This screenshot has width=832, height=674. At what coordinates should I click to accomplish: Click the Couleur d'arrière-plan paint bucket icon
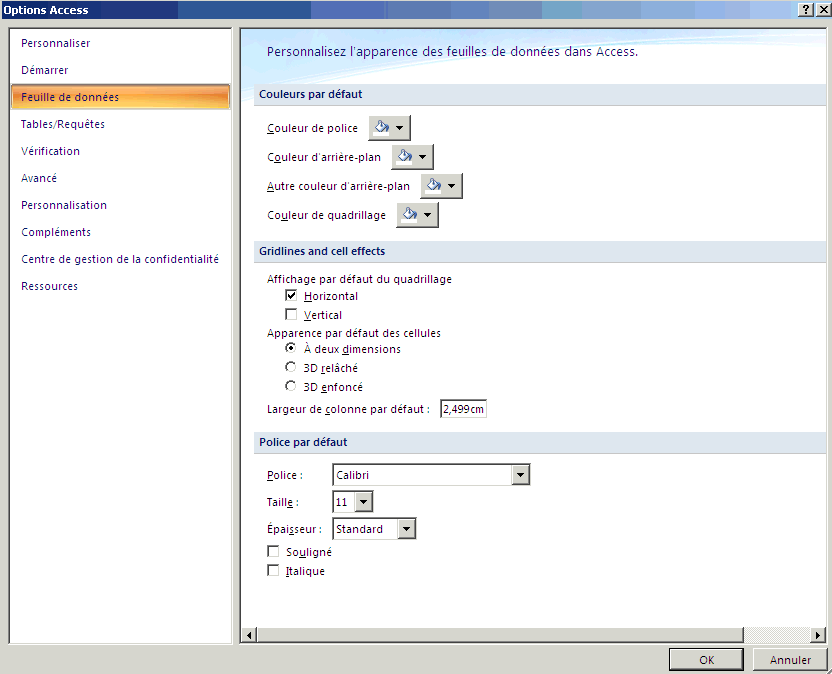point(404,157)
